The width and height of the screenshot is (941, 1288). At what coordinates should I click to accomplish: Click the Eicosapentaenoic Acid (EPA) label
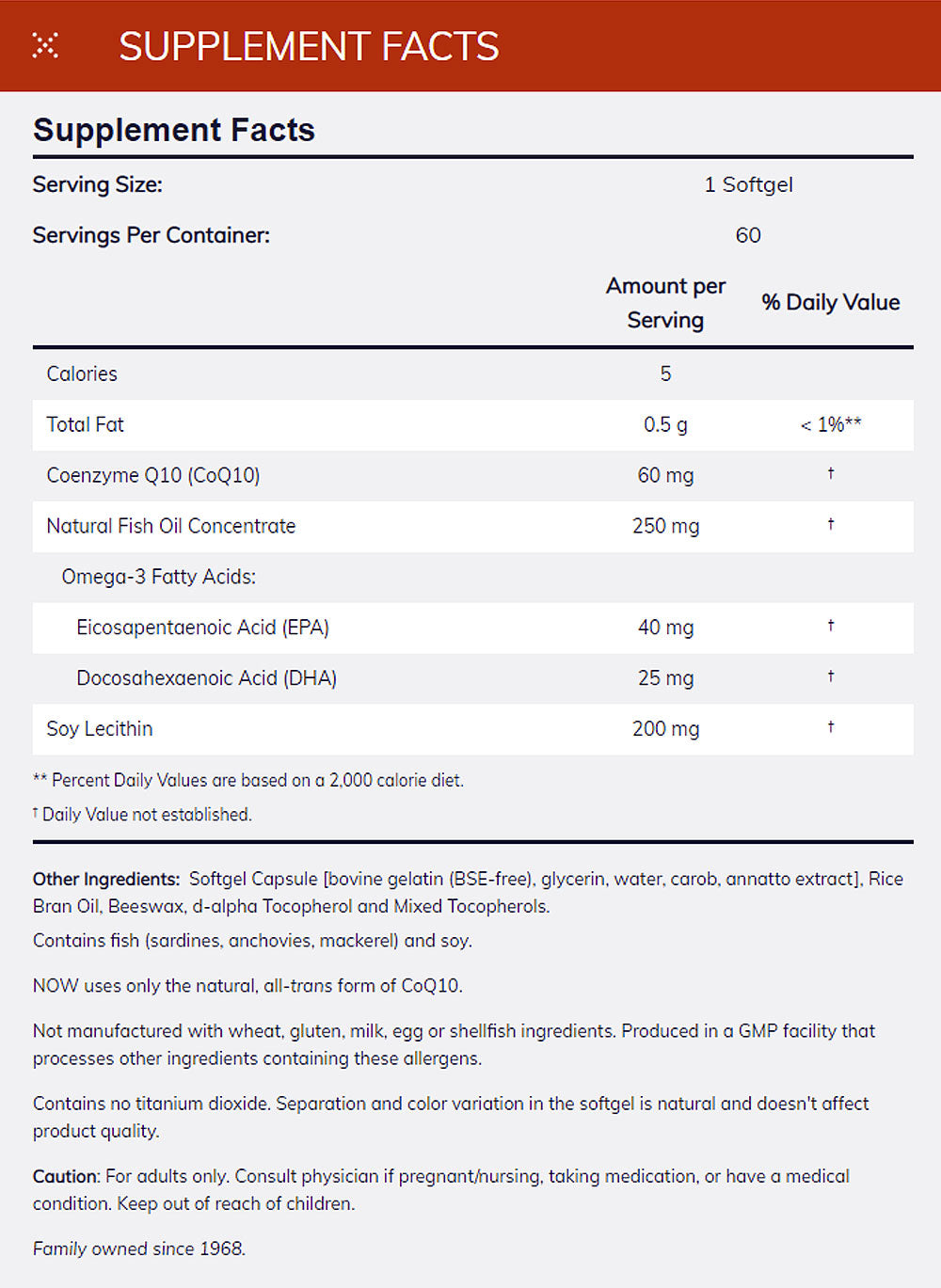coord(203,628)
